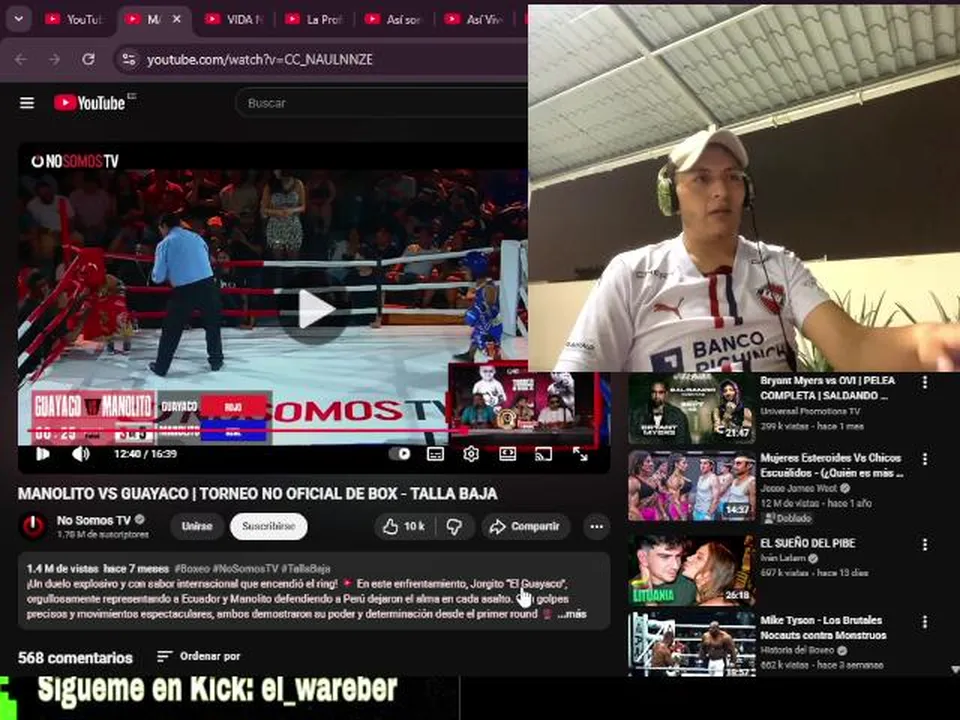Open the #NoSomosTV hashtag link
Viewport: 960px width, 720px height.
coord(246,569)
